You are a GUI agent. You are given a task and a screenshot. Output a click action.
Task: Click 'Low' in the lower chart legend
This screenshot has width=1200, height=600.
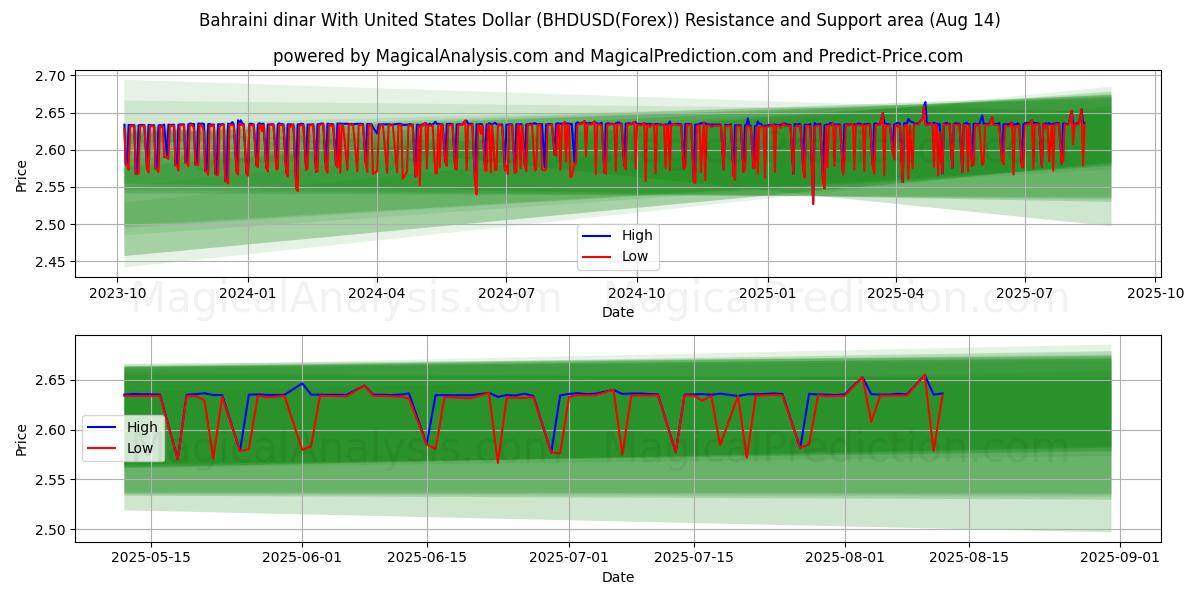(x=140, y=448)
